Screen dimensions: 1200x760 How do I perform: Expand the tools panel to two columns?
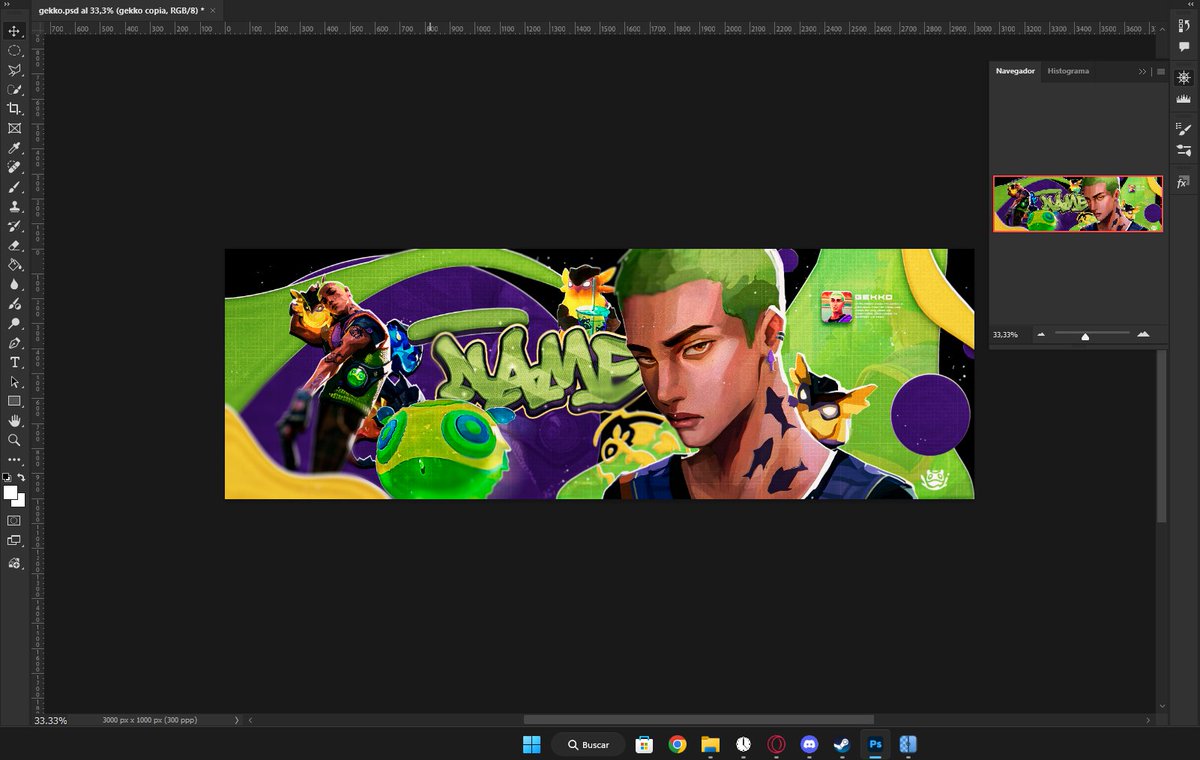[x=8, y=5]
